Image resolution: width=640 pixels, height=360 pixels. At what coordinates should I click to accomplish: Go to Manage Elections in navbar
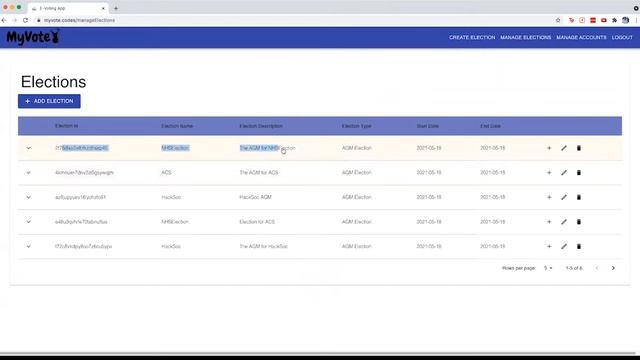526,37
